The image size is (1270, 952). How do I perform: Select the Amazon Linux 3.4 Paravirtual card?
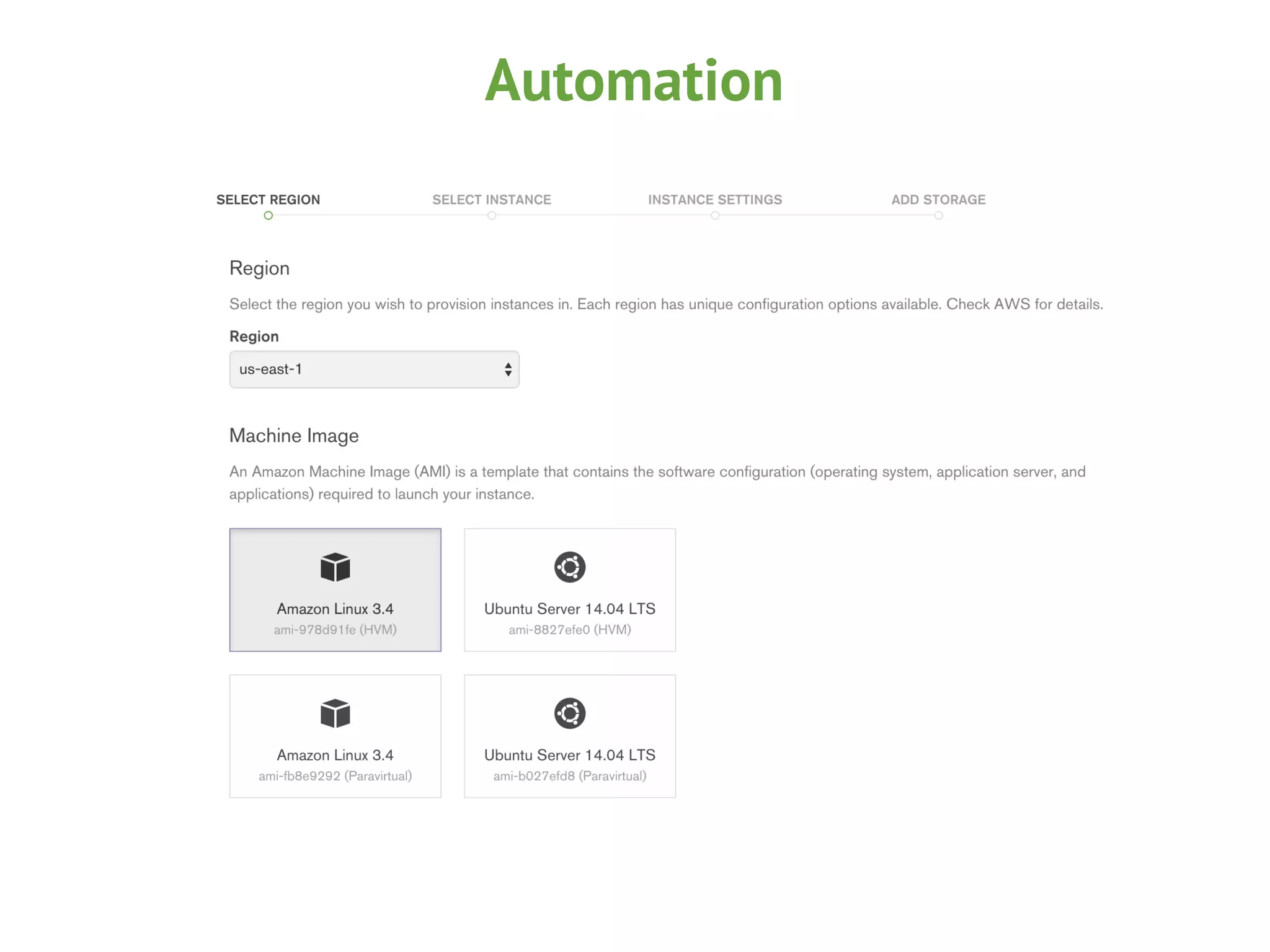(335, 736)
